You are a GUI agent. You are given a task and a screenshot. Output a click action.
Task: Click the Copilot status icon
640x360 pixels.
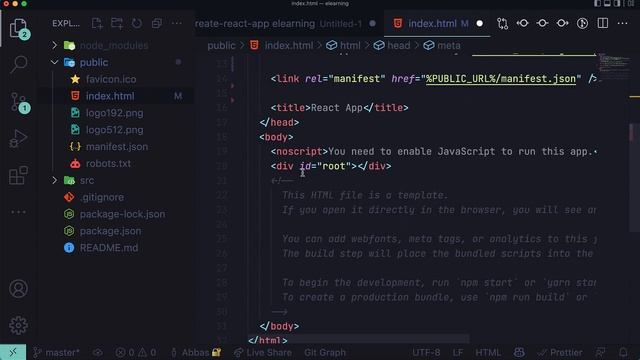pos(519,353)
